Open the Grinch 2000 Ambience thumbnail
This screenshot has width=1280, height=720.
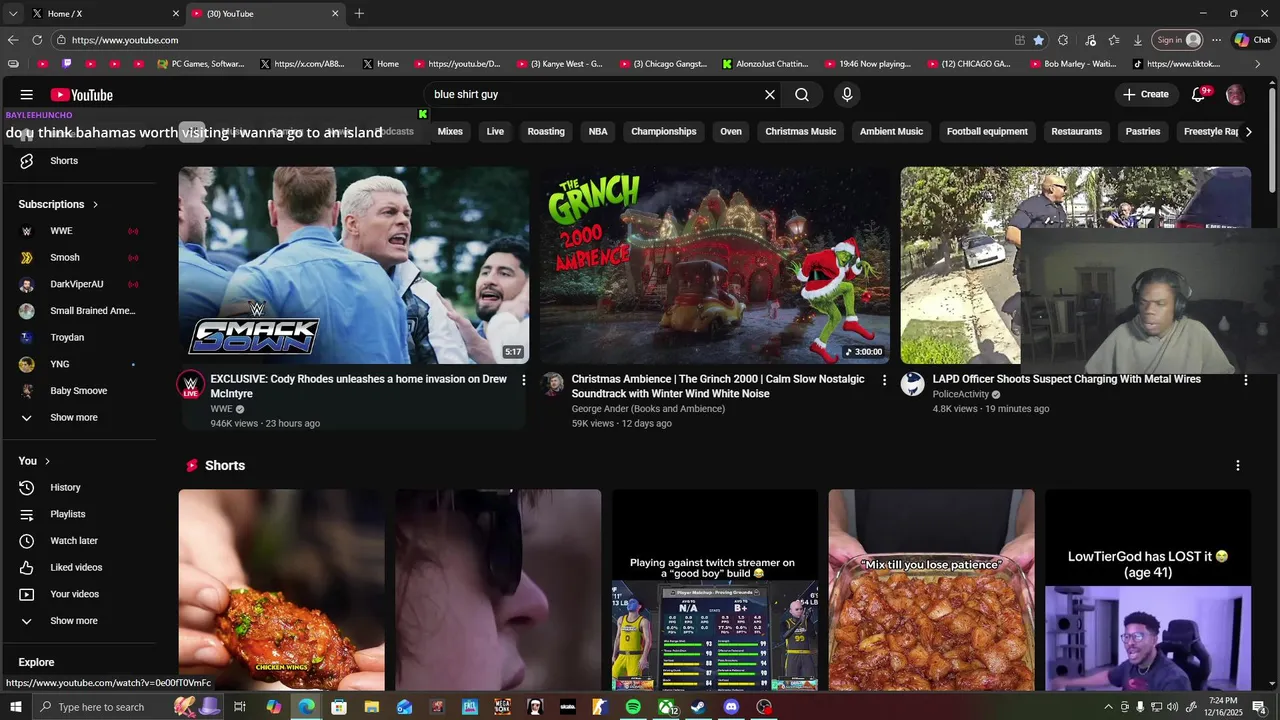715,265
